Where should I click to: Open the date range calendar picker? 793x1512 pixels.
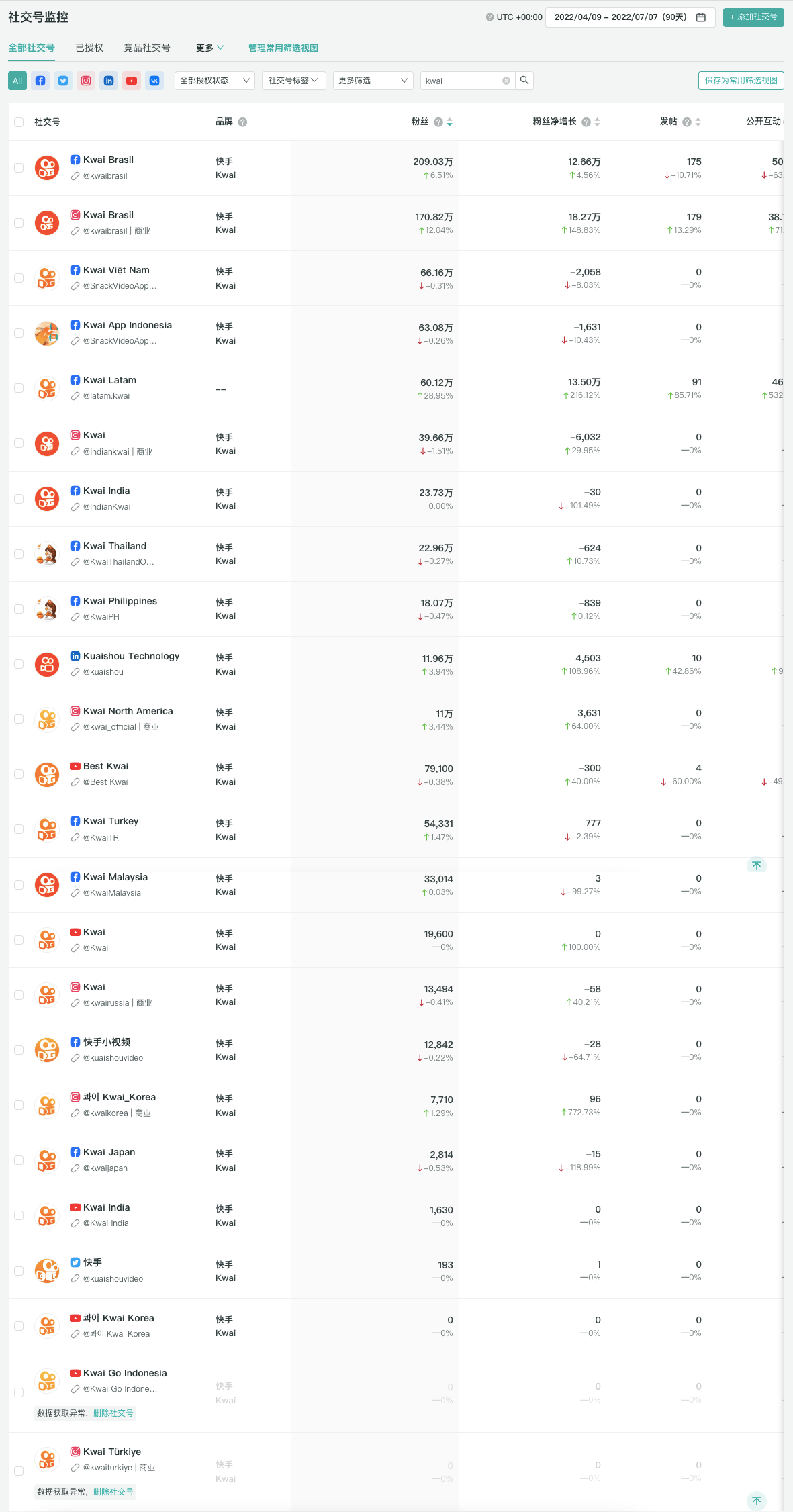[700, 17]
